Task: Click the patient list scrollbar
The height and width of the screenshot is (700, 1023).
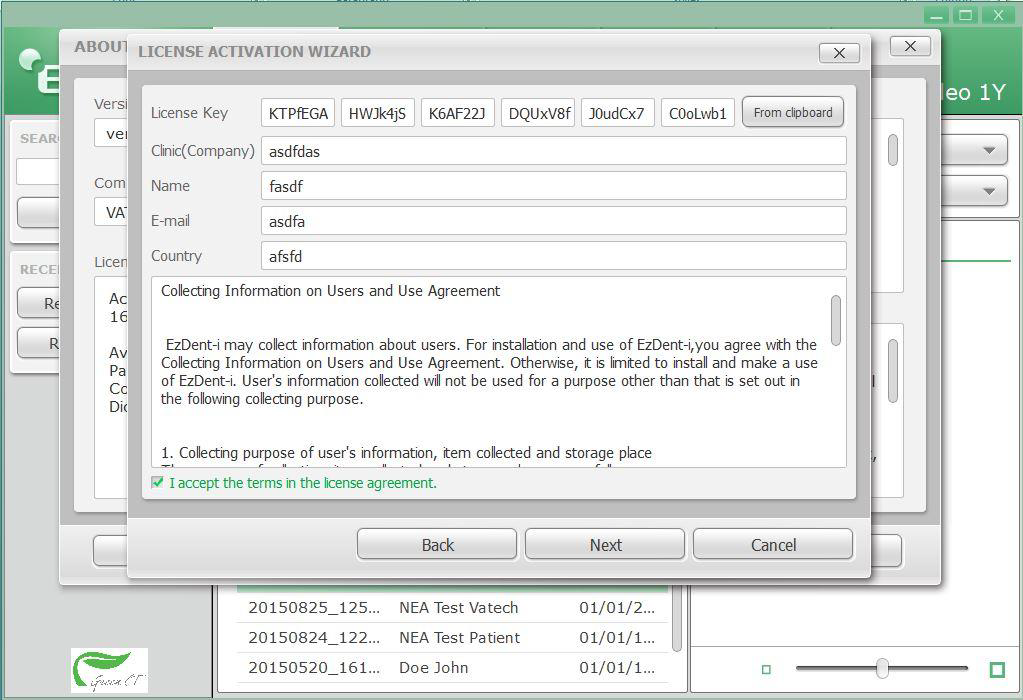Action: click(677, 620)
